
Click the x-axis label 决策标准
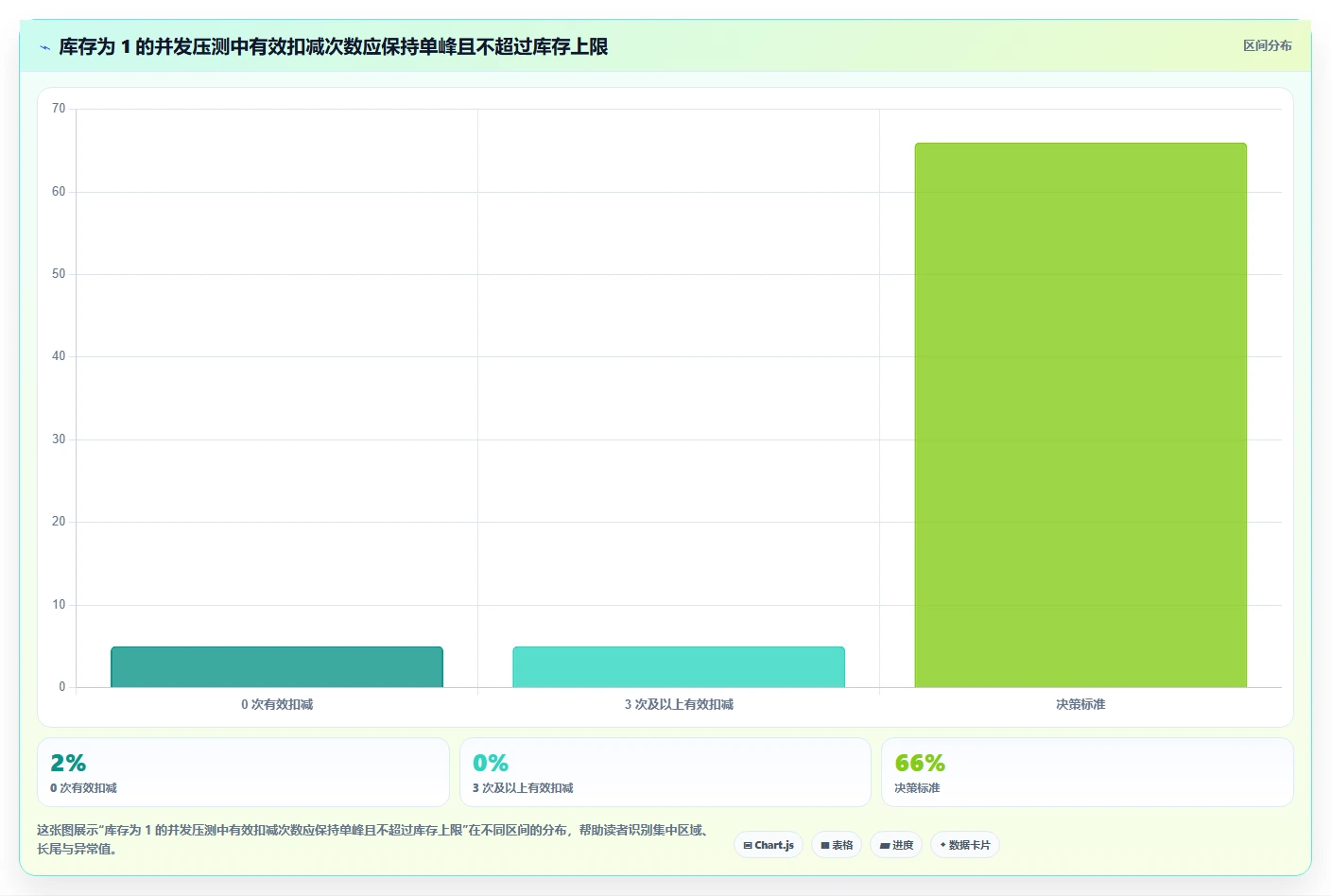tap(1080, 704)
